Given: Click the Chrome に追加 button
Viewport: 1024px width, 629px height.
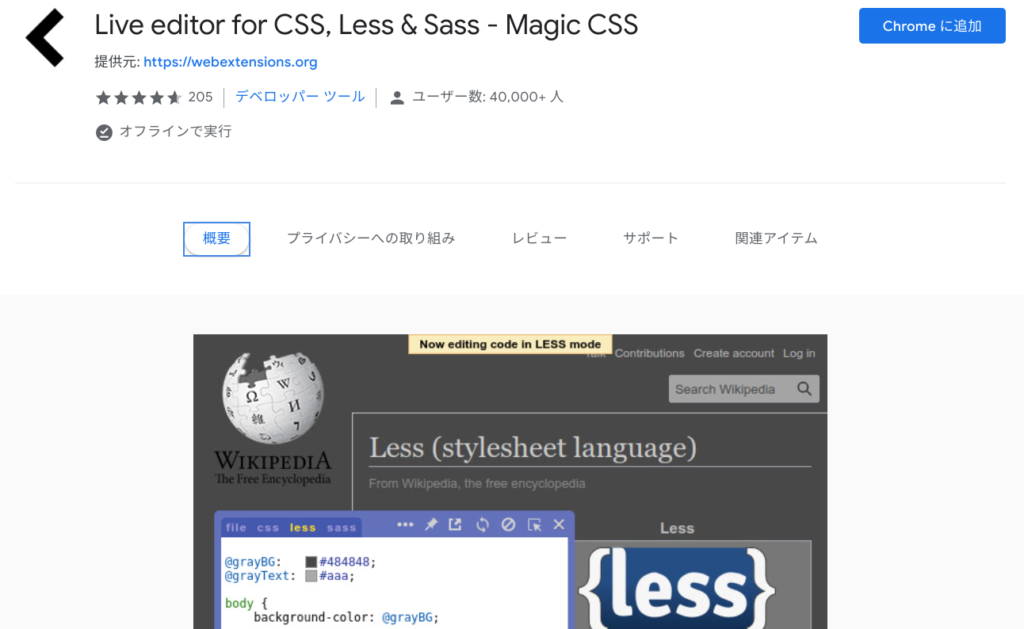Looking at the screenshot, I should tap(932, 26).
